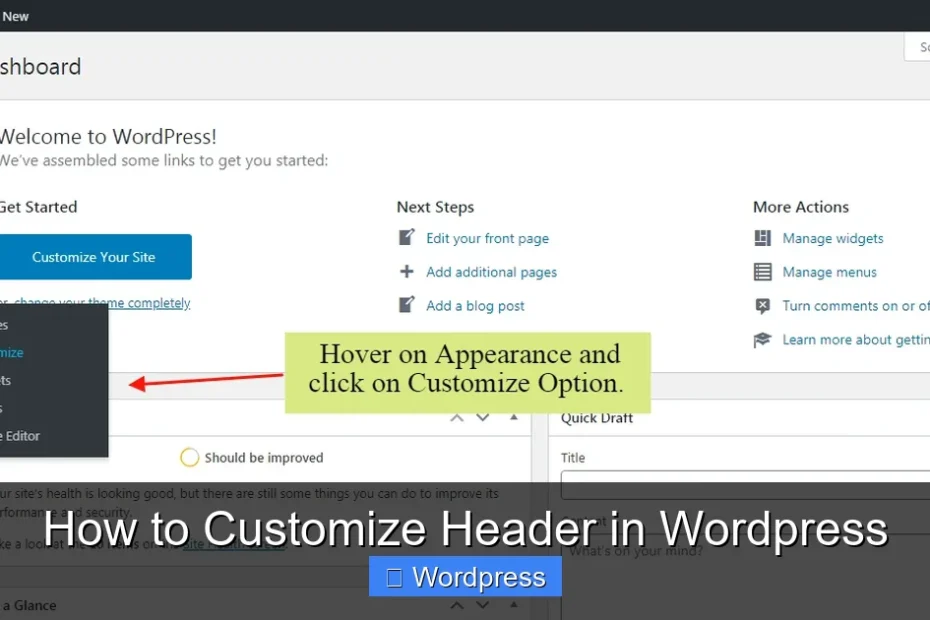Open Learn more about getting started link

point(856,340)
